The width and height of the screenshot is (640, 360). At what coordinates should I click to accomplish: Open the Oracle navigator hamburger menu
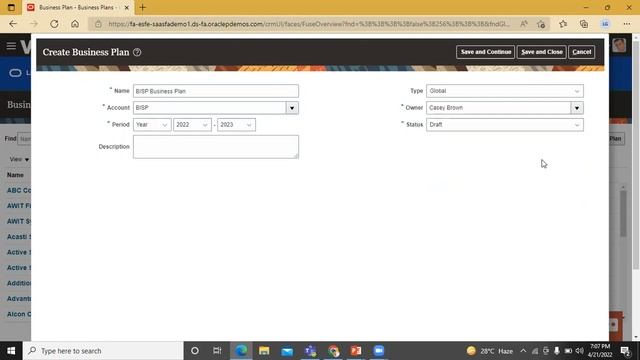pyautogui.click(x=11, y=46)
